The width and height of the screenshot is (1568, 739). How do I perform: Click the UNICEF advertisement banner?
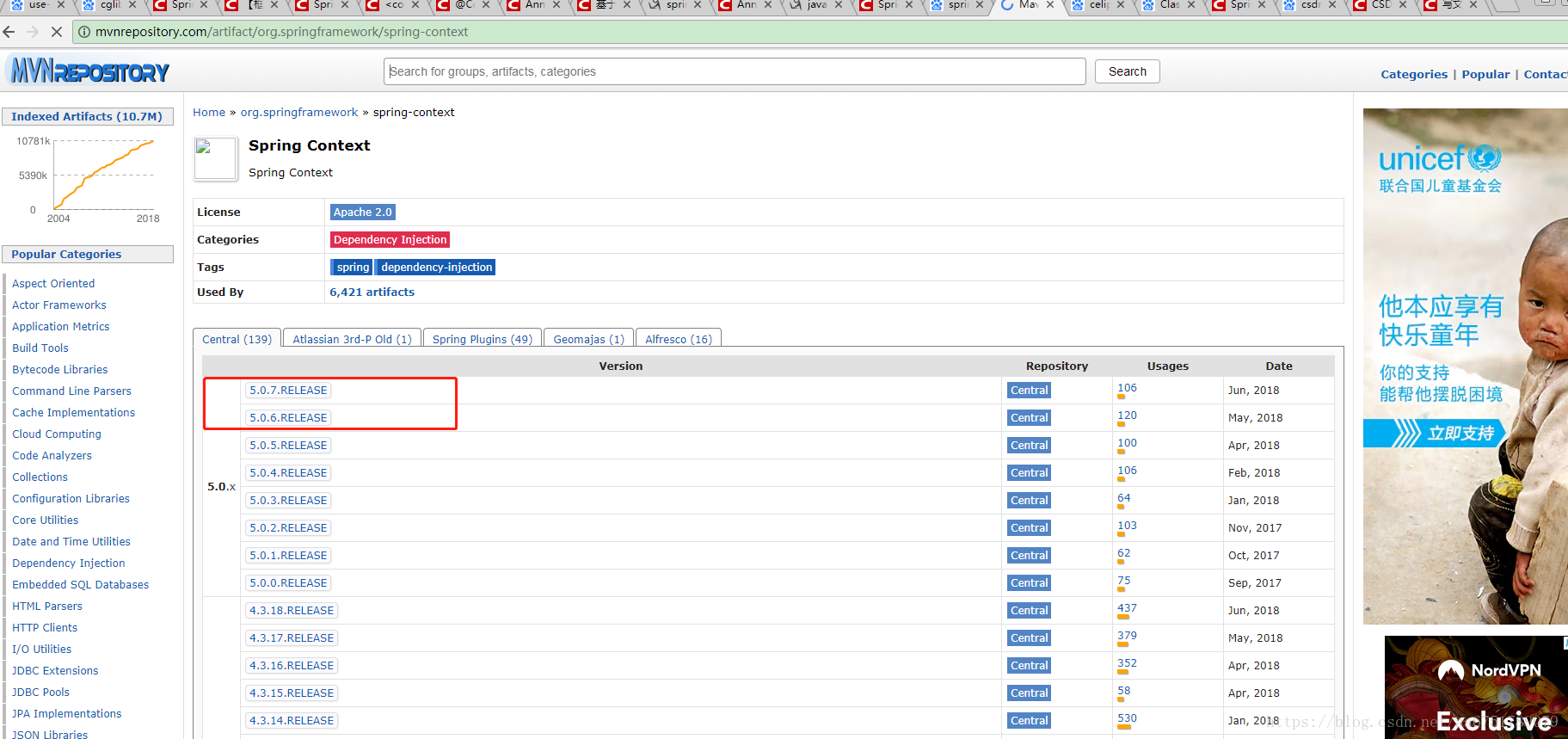click(x=1465, y=366)
